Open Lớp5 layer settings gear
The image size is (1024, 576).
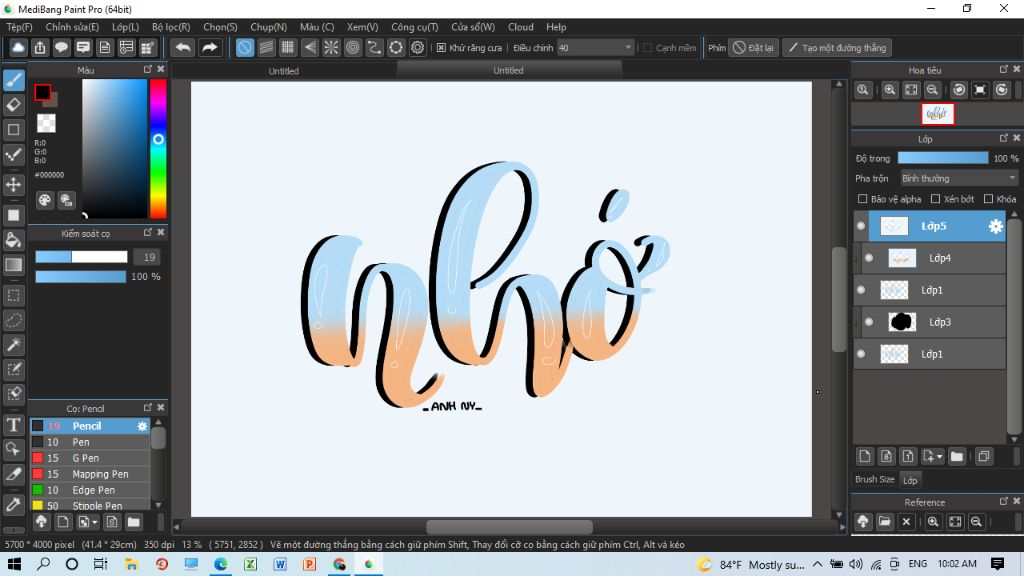point(995,226)
